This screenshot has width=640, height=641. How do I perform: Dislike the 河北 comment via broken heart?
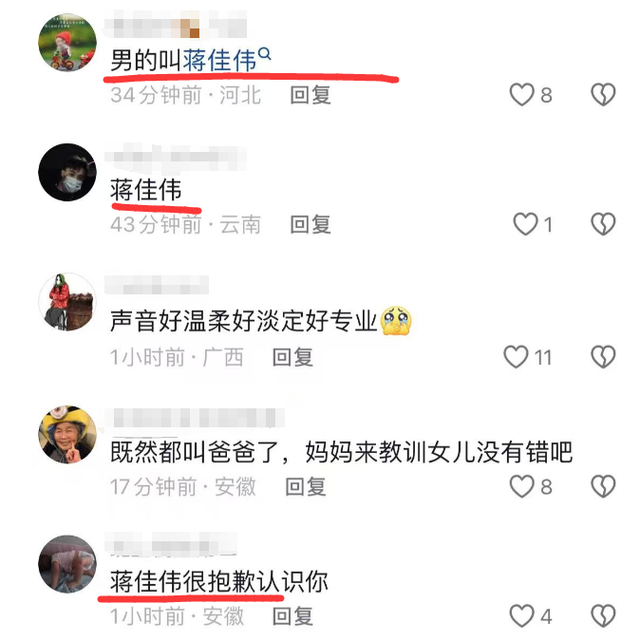click(x=603, y=94)
